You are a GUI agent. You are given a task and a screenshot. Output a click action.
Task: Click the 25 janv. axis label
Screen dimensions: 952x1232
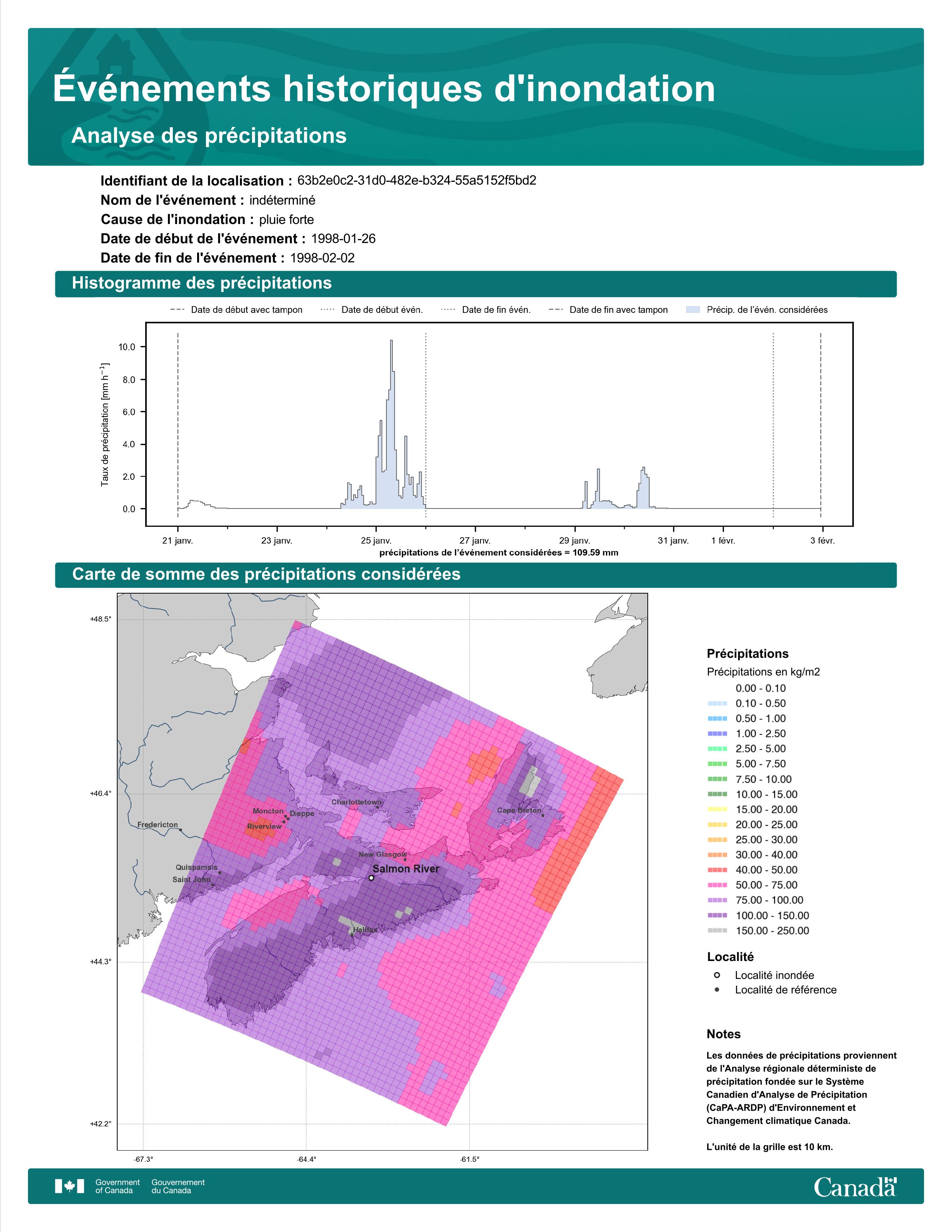click(376, 541)
